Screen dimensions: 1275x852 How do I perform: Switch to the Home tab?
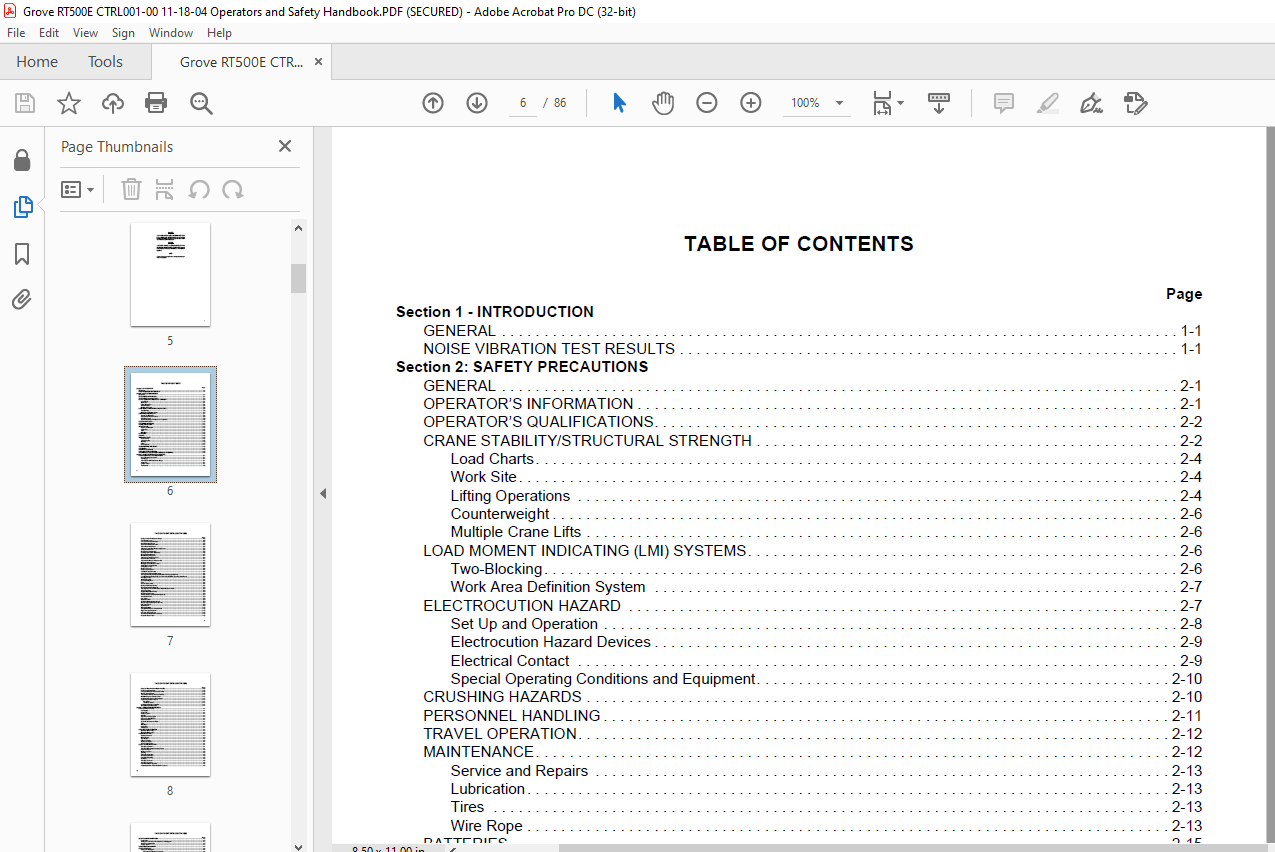pos(37,62)
